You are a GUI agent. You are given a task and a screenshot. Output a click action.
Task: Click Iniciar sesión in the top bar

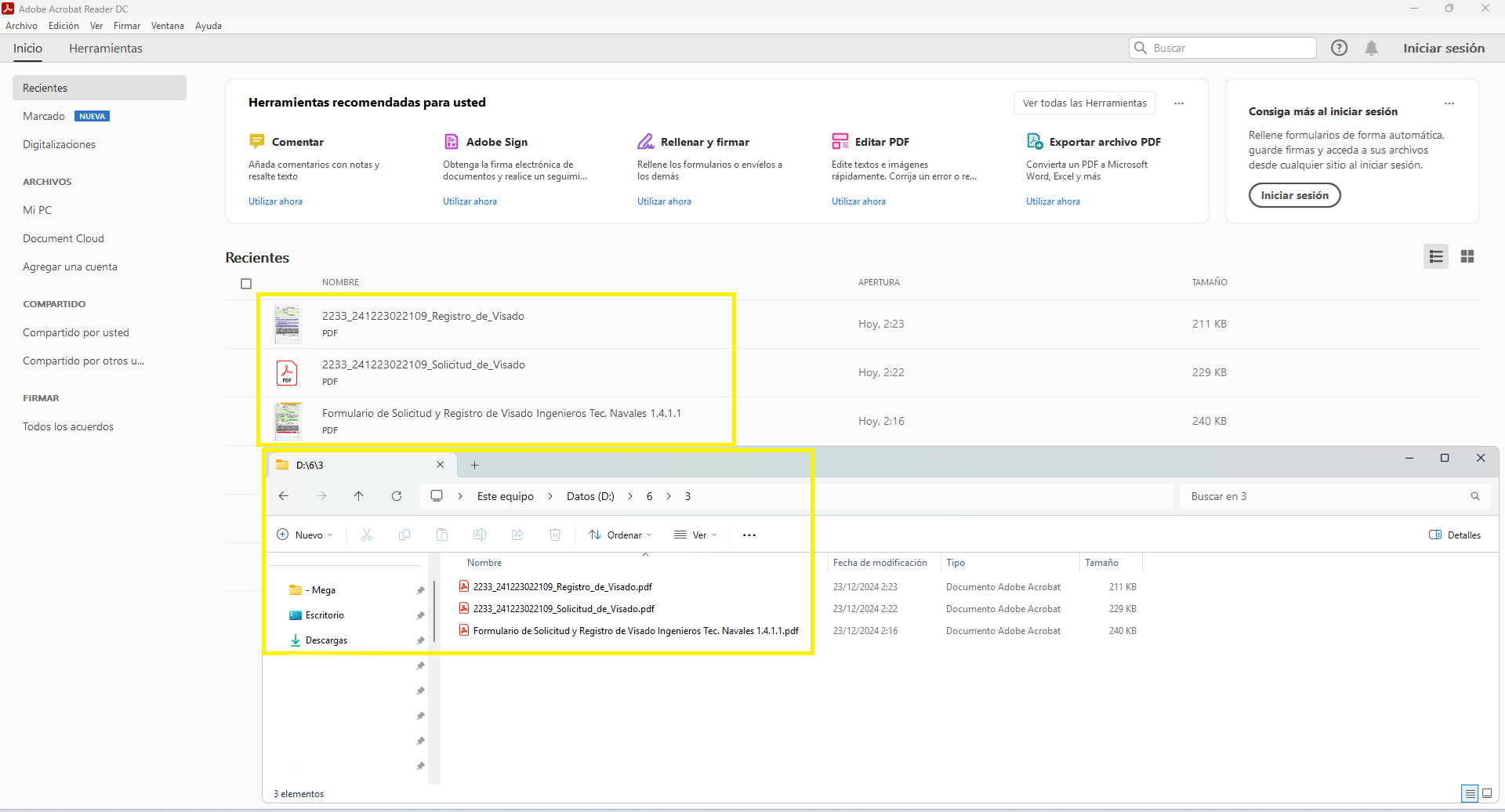pos(1444,49)
